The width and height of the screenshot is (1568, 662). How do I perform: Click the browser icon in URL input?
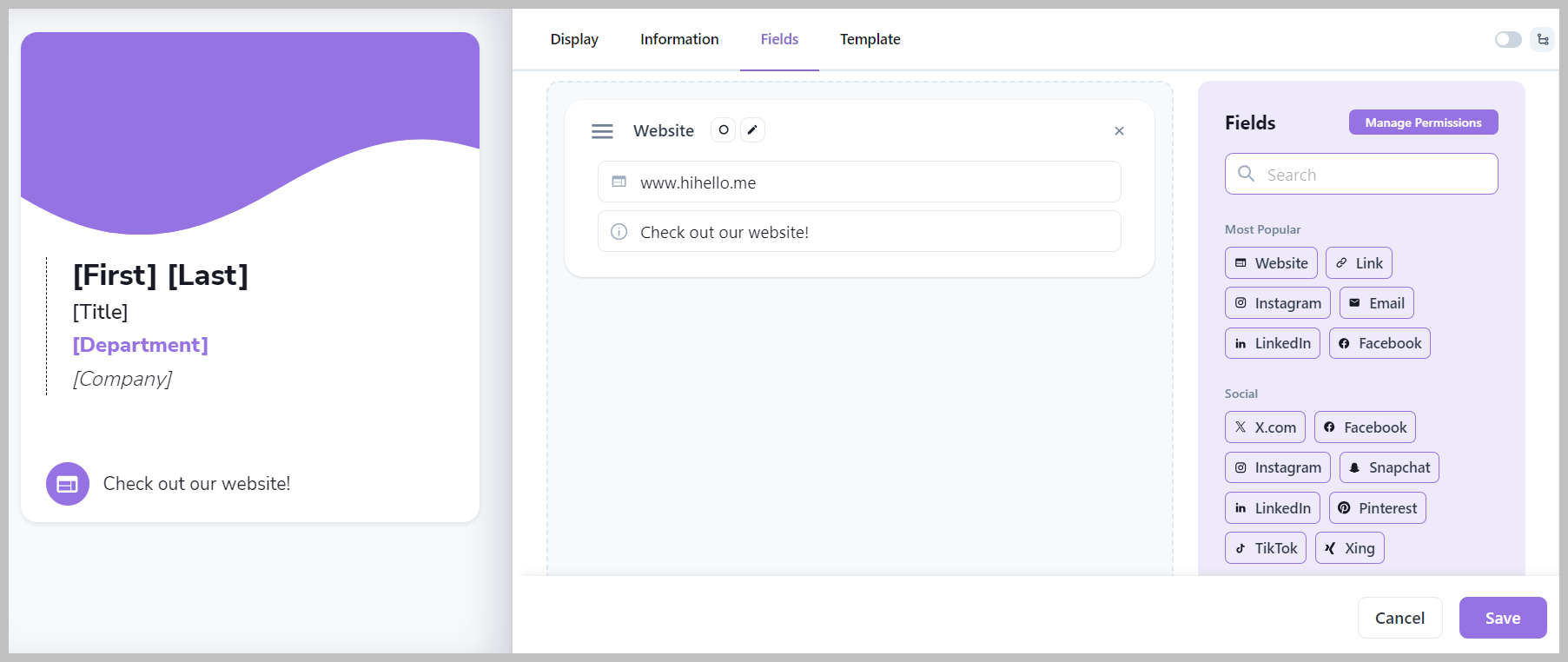tap(619, 182)
